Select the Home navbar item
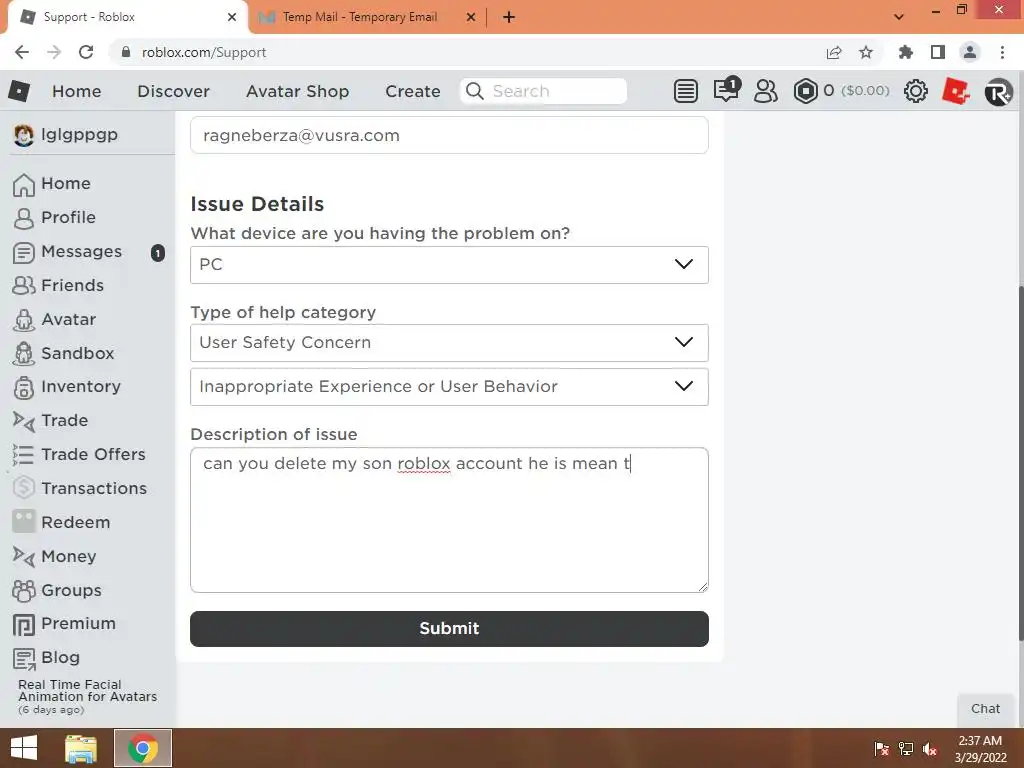The width and height of the screenshot is (1024, 768). [76, 91]
